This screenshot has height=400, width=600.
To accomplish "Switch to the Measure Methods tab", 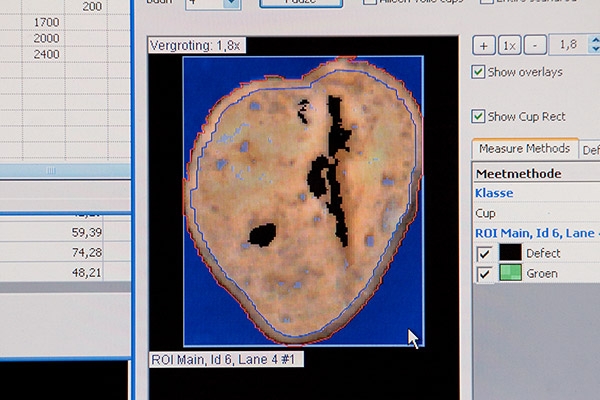I will (523, 149).
